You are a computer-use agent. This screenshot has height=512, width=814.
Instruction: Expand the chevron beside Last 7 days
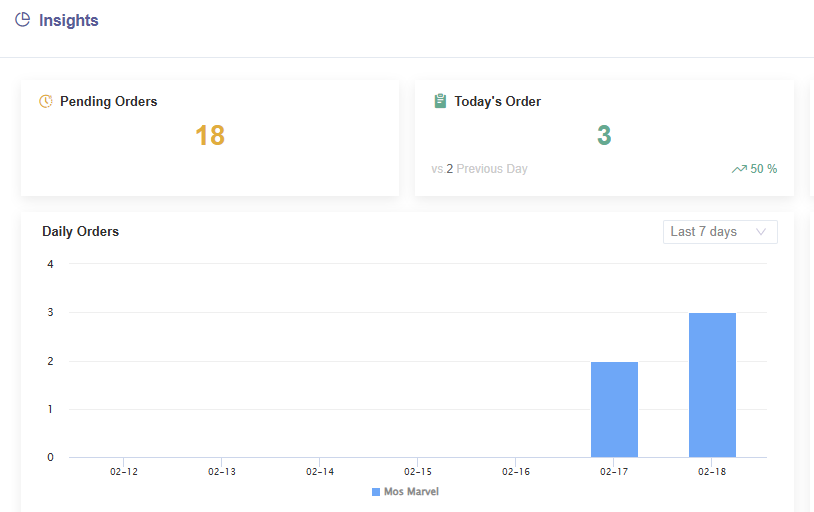pos(762,232)
